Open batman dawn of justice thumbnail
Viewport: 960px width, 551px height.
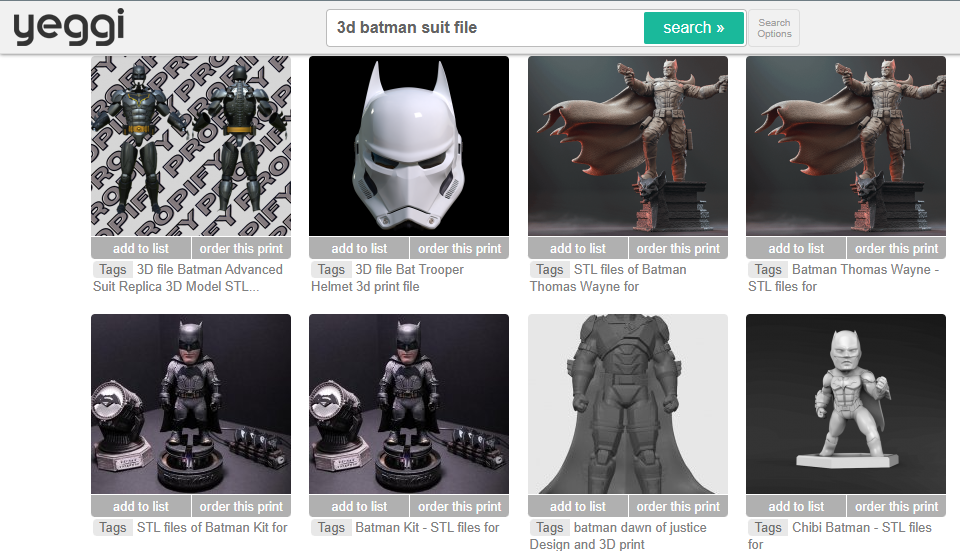628,404
